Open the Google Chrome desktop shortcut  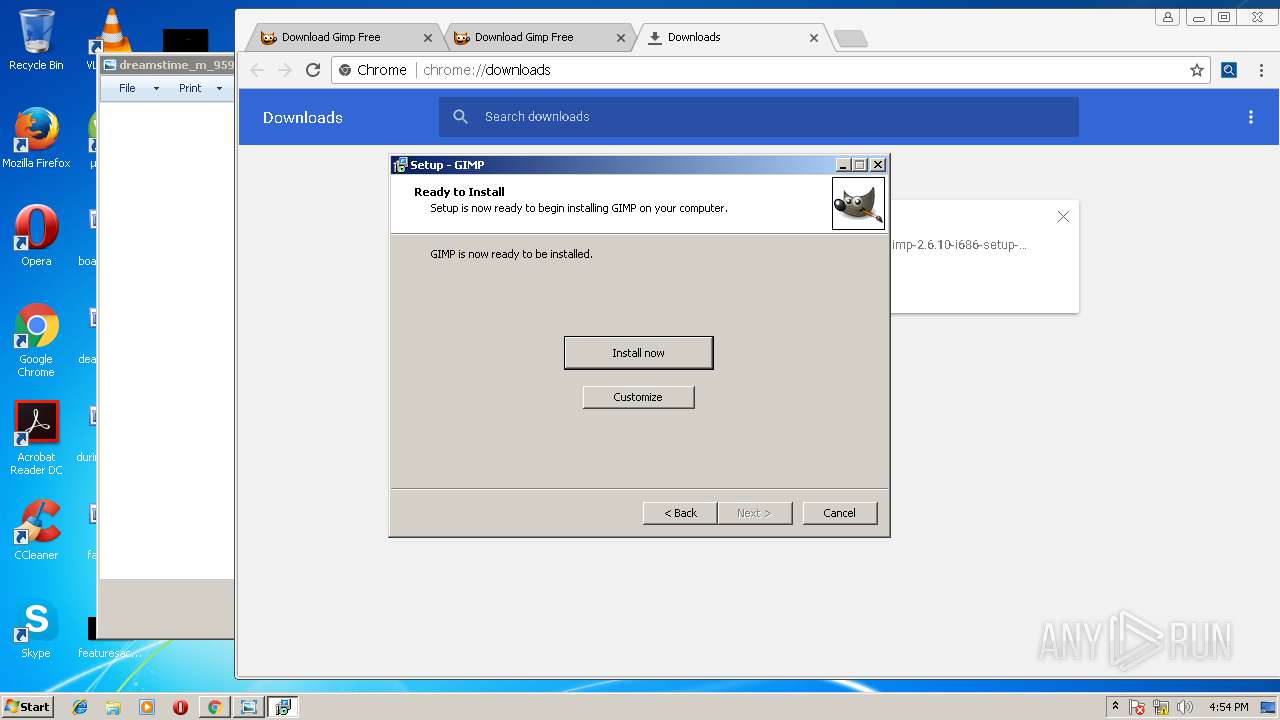pyautogui.click(x=36, y=340)
